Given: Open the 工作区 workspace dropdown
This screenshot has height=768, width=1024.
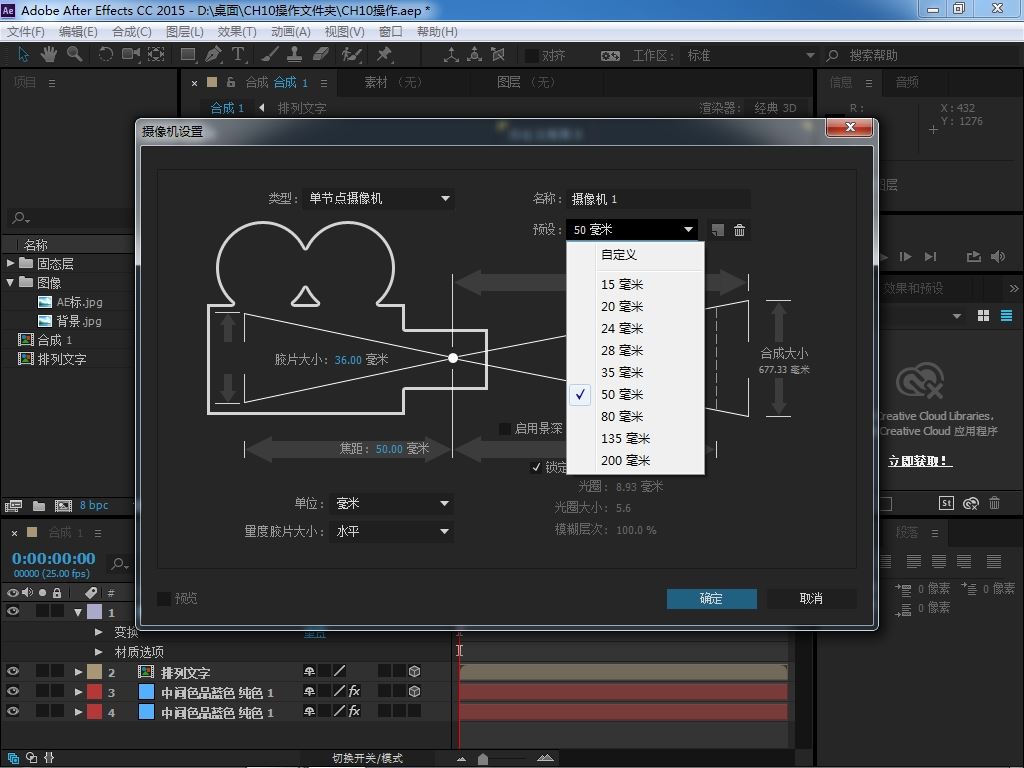Looking at the screenshot, I should point(750,56).
